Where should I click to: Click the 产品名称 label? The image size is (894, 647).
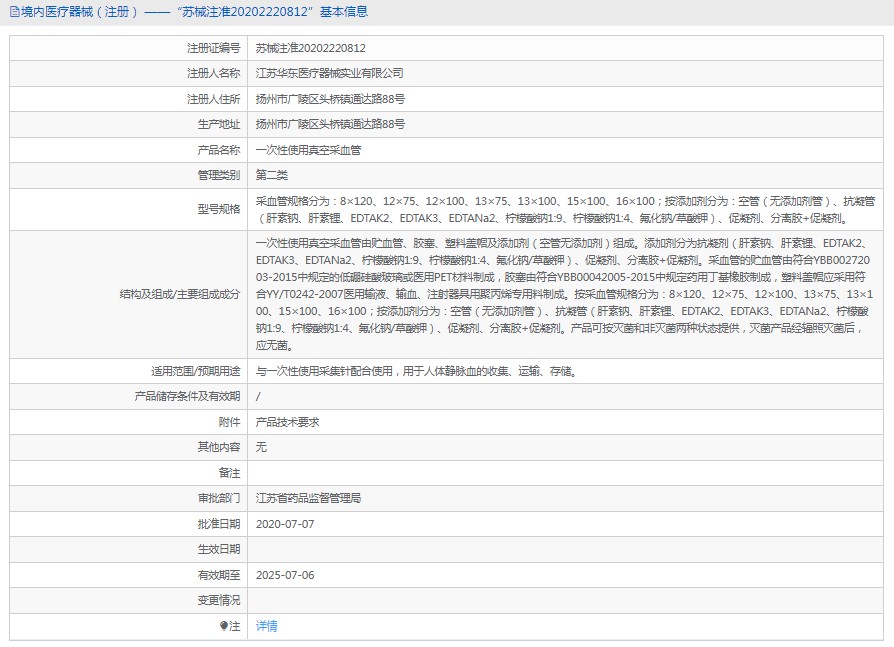219,150
